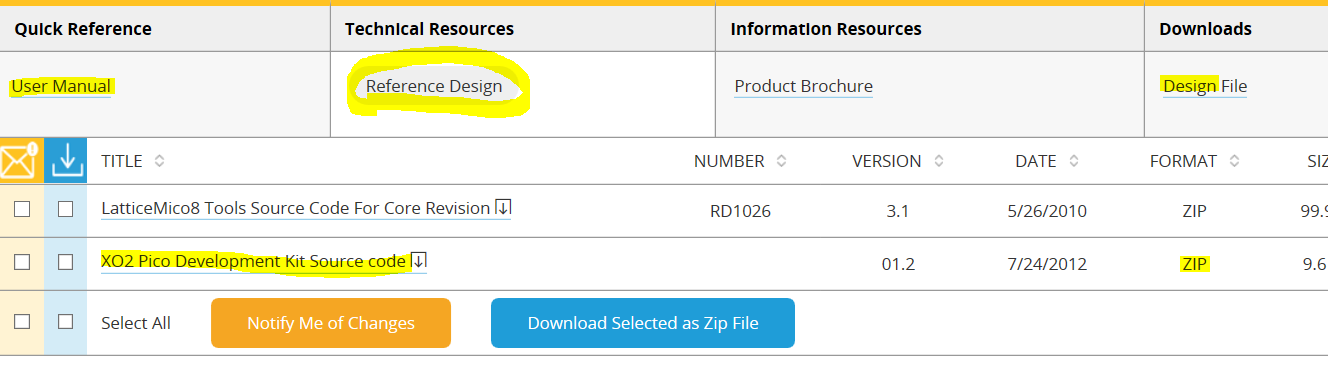Tick the Select All notify checkbox
Viewport: 1328px width, 388px height.
[22, 322]
